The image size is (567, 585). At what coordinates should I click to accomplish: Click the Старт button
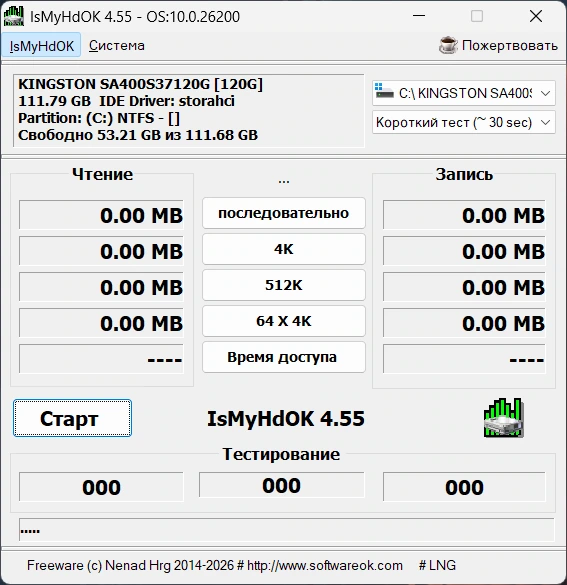[x=72, y=418]
